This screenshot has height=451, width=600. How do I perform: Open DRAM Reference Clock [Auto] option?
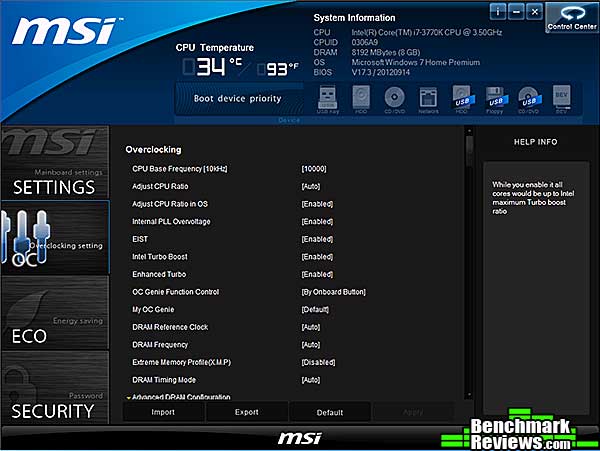(x=311, y=327)
